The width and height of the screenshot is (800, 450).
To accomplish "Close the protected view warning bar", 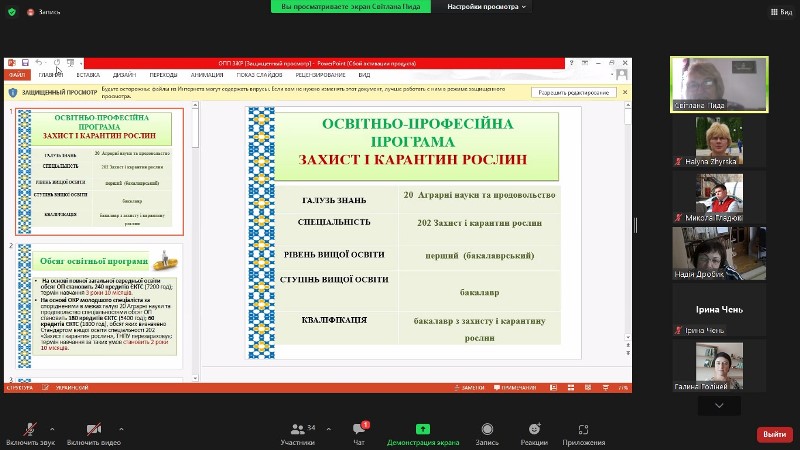I will [625, 92].
